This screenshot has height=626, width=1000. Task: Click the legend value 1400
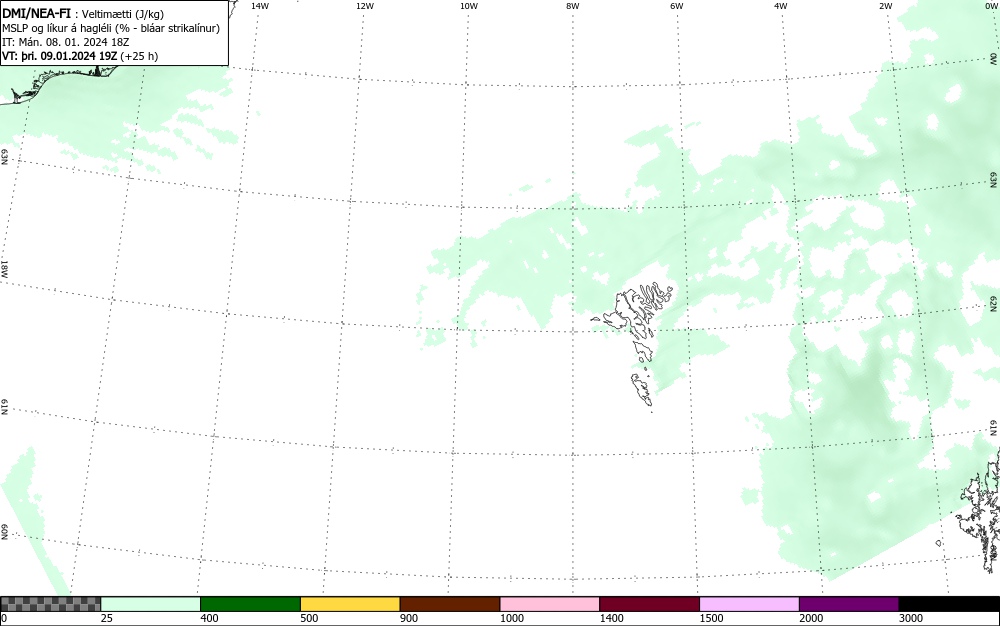pos(612,618)
